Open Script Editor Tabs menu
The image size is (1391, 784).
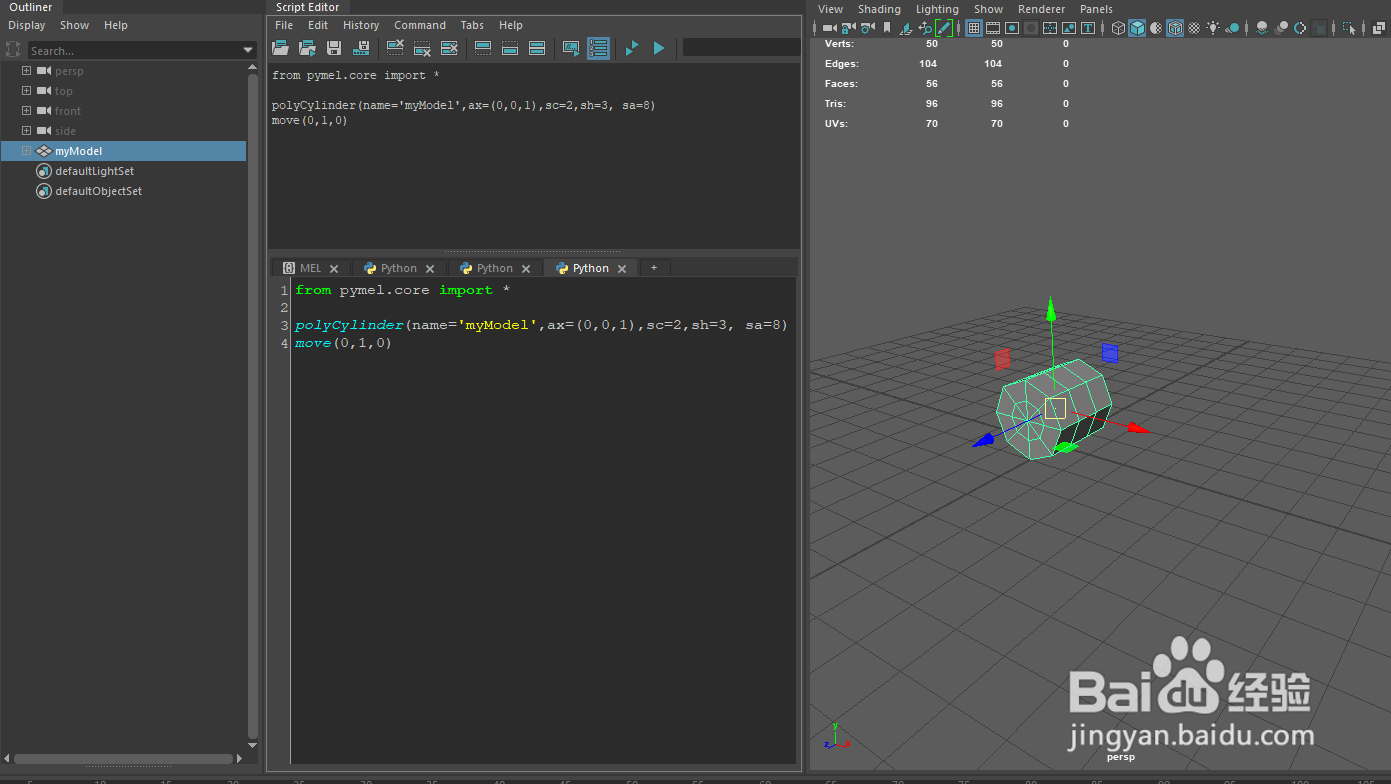(472, 25)
